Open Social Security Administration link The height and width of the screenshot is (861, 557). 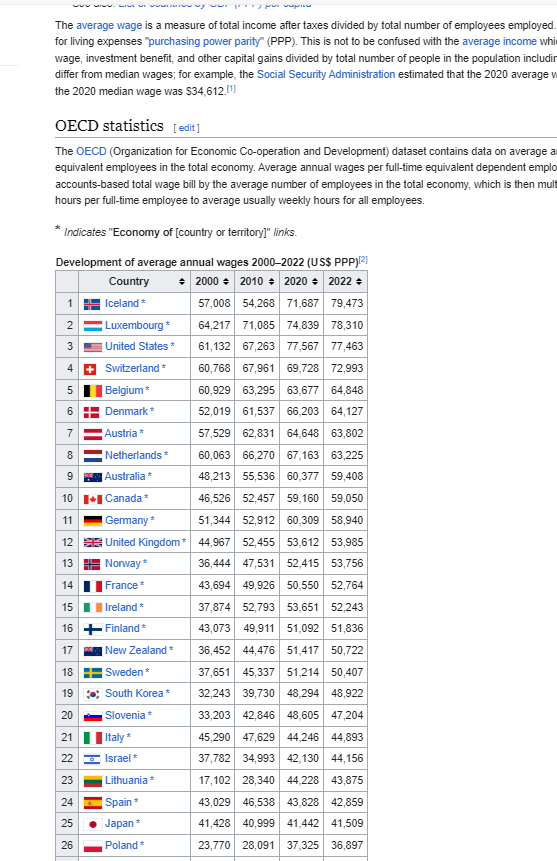pos(326,75)
